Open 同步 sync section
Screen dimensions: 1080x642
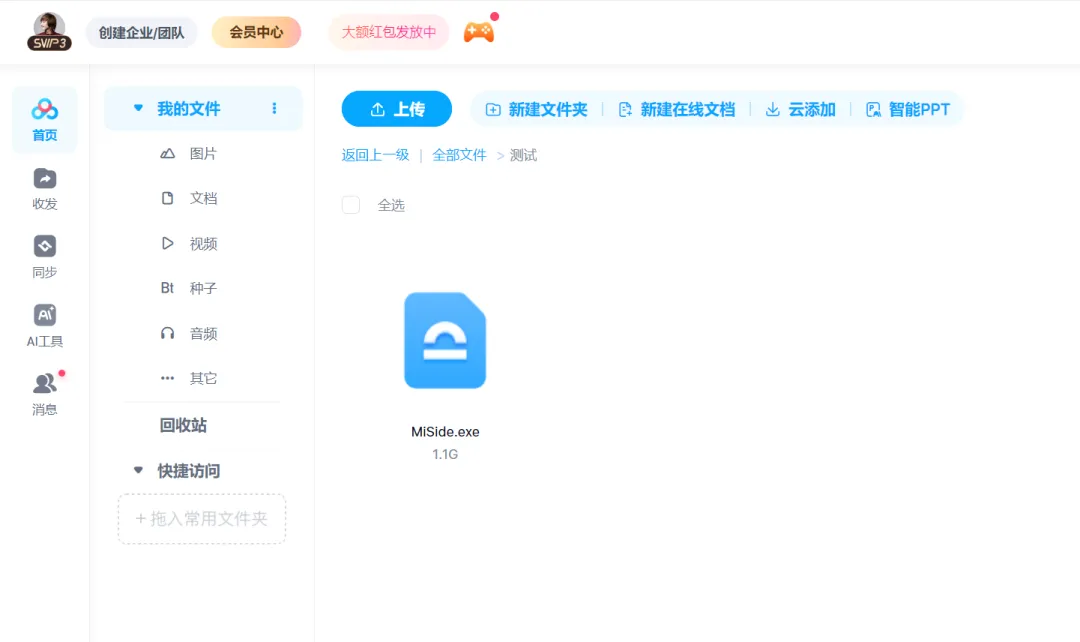click(45, 257)
